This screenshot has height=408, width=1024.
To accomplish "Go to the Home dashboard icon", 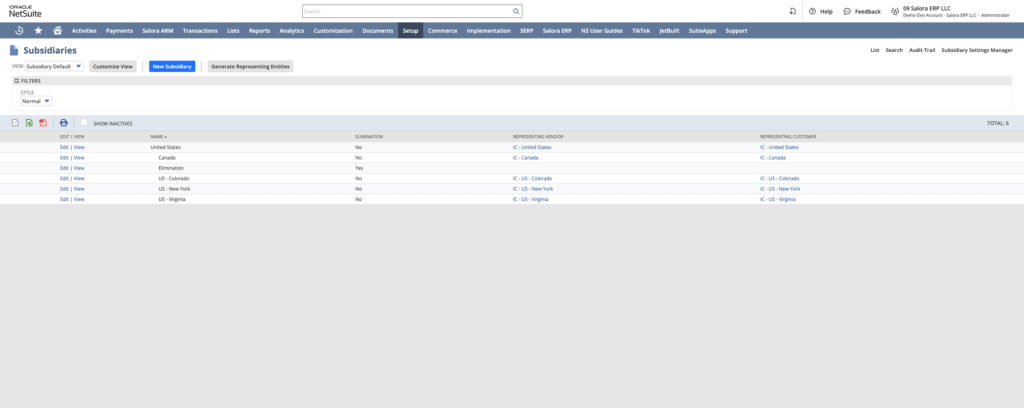I will [57, 31].
